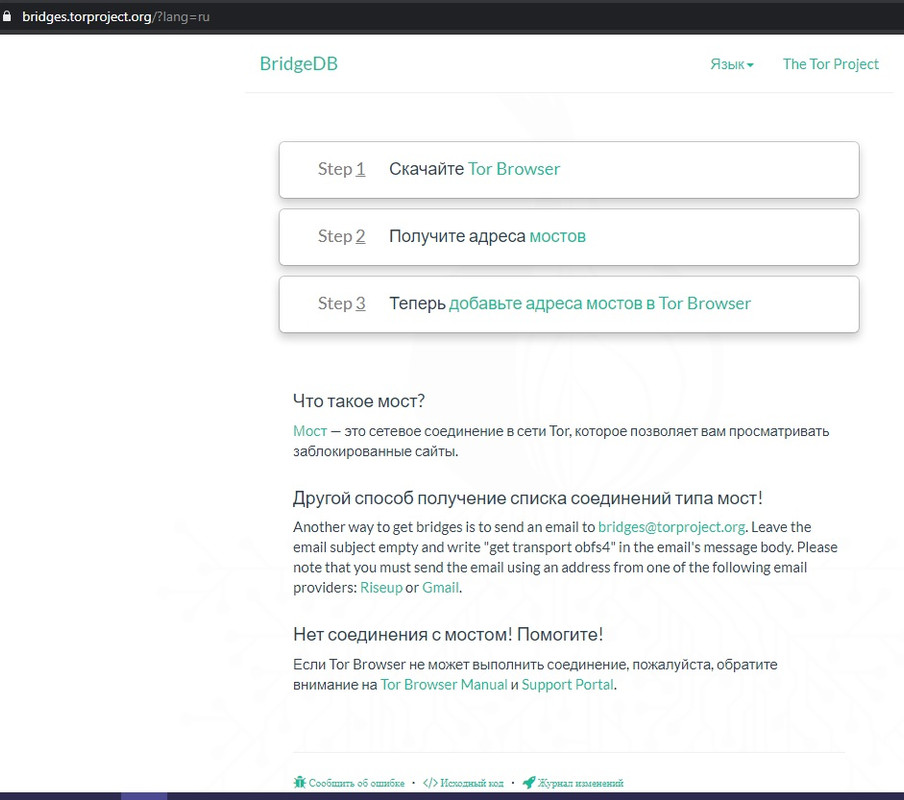Image resolution: width=904 pixels, height=800 pixels.
Task: Click the padlock icon in address bar
Action: (x=7, y=16)
